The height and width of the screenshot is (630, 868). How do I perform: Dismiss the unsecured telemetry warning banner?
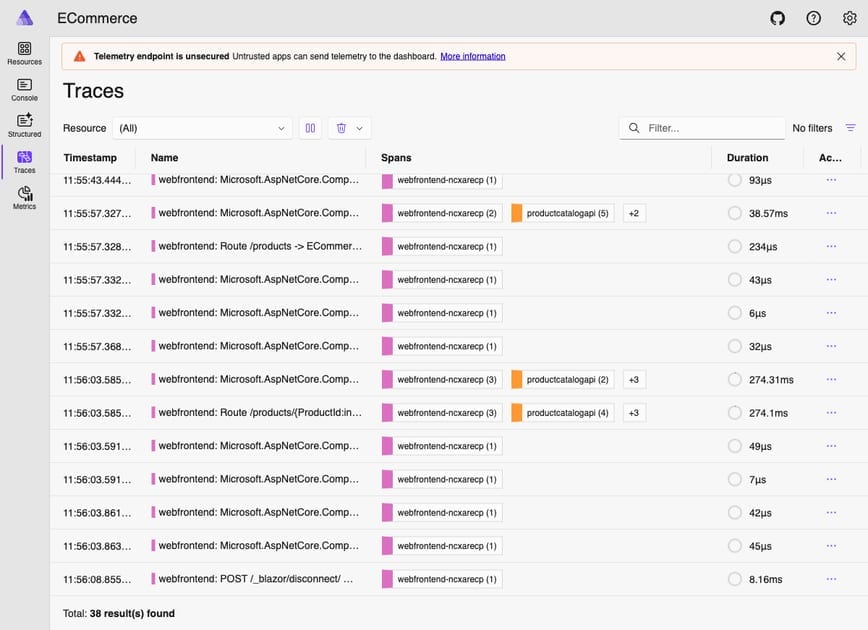(841, 56)
